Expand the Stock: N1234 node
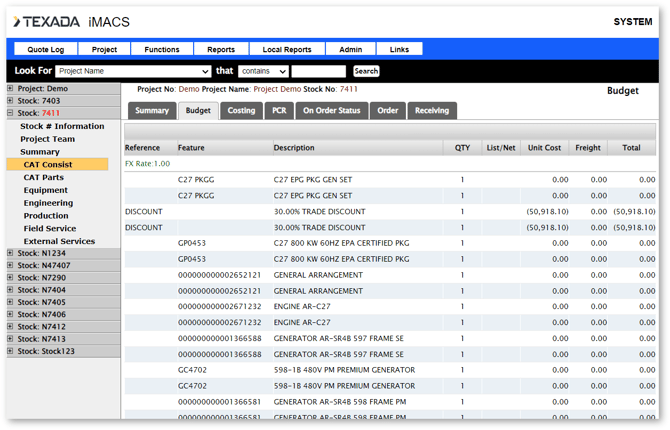 click(11, 253)
